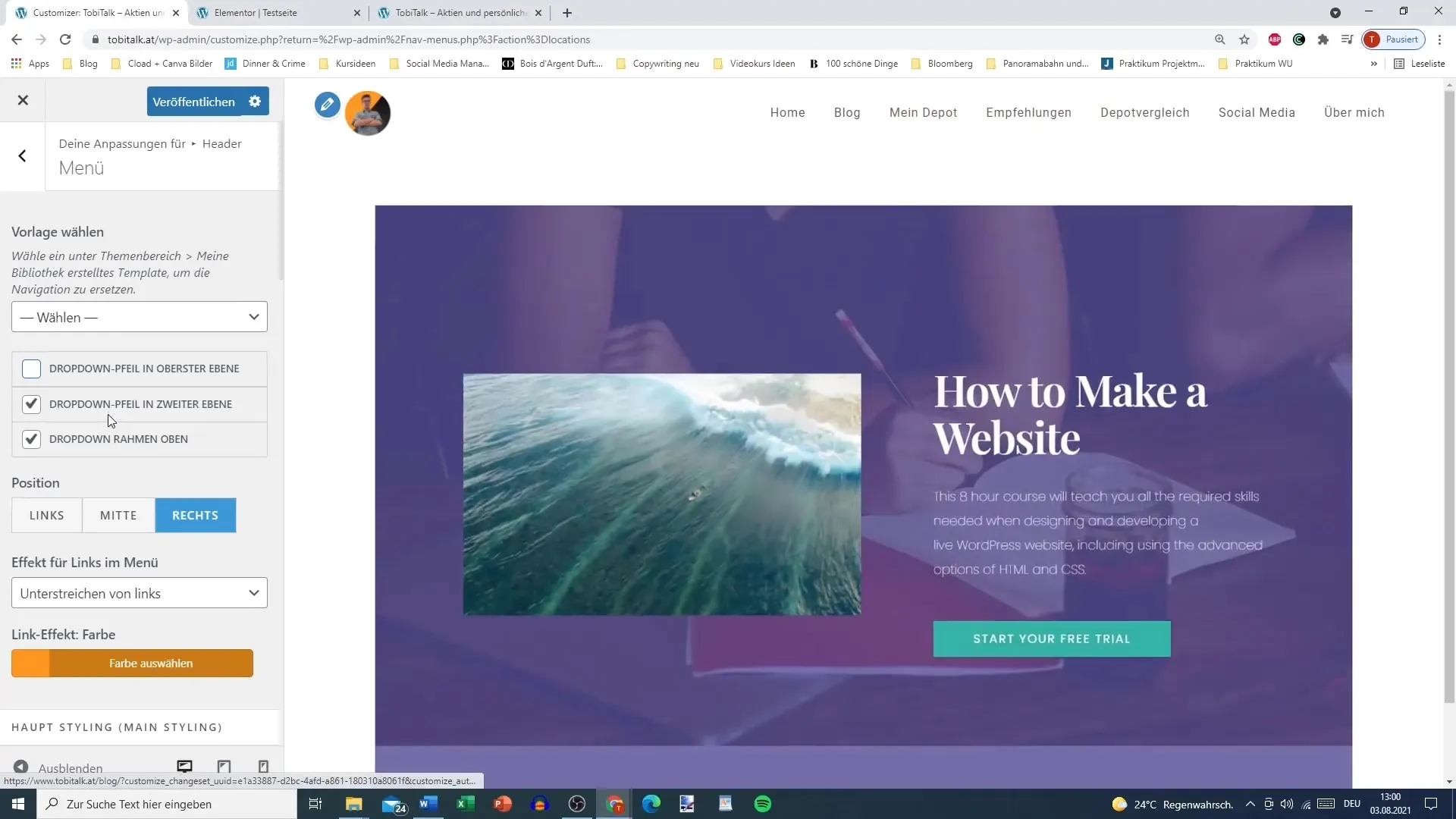This screenshot has width=1456, height=819.
Task: Open the Chrome zoom magnifier icon
Action: (x=1220, y=39)
